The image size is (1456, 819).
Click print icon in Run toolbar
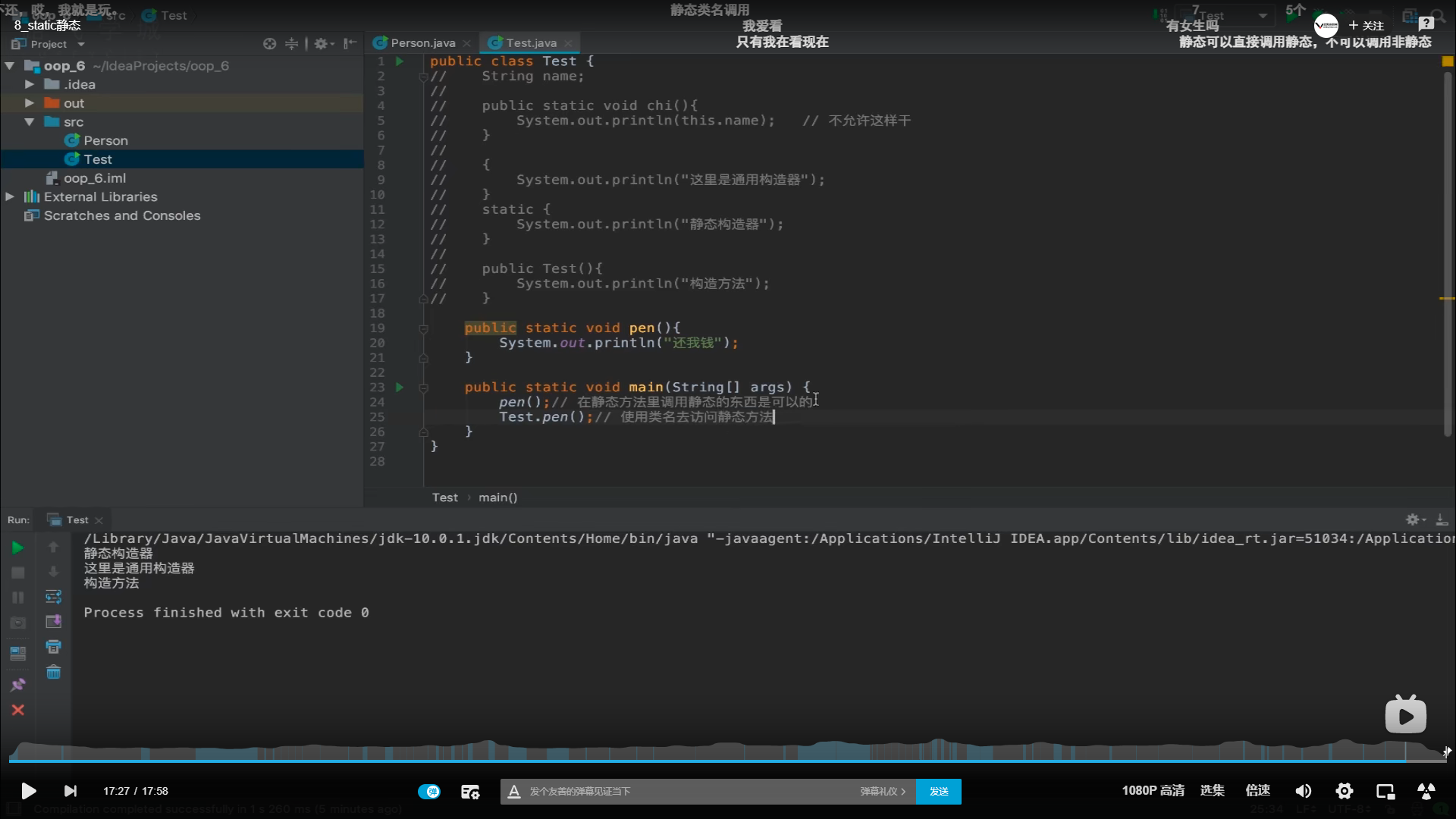click(x=53, y=647)
